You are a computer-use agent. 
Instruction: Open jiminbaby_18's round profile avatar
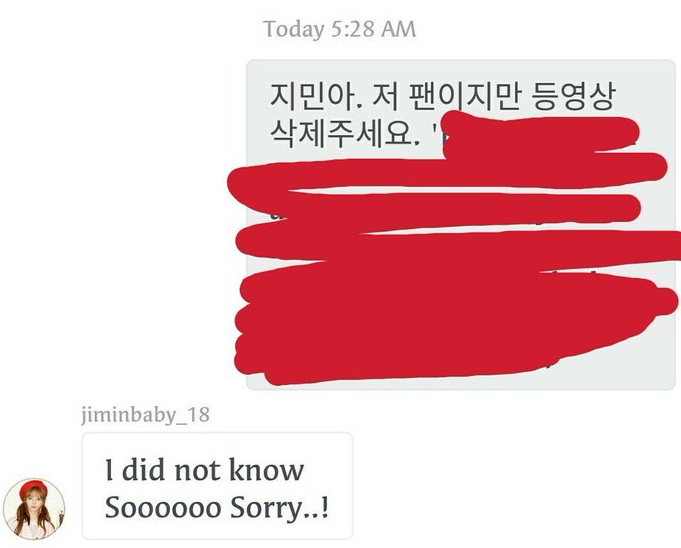pos(34,509)
